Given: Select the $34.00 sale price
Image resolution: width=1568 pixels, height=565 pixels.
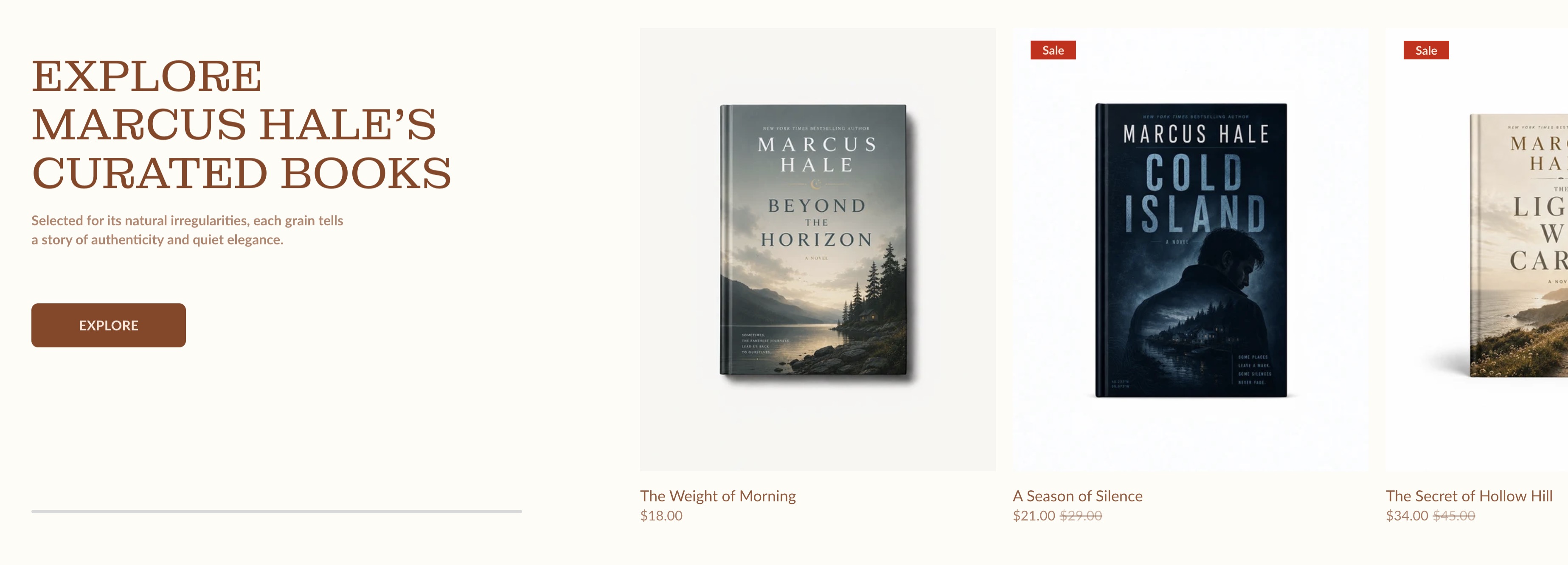Looking at the screenshot, I should pyautogui.click(x=1407, y=516).
